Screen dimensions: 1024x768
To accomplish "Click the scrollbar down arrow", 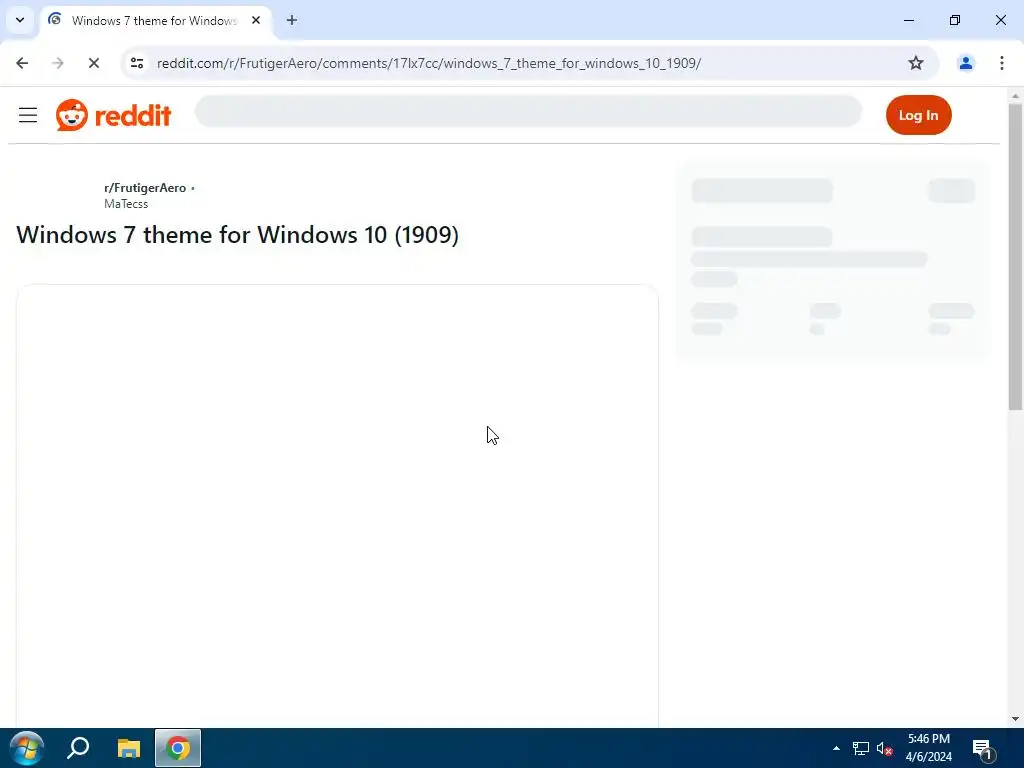I will point(1015,719).
